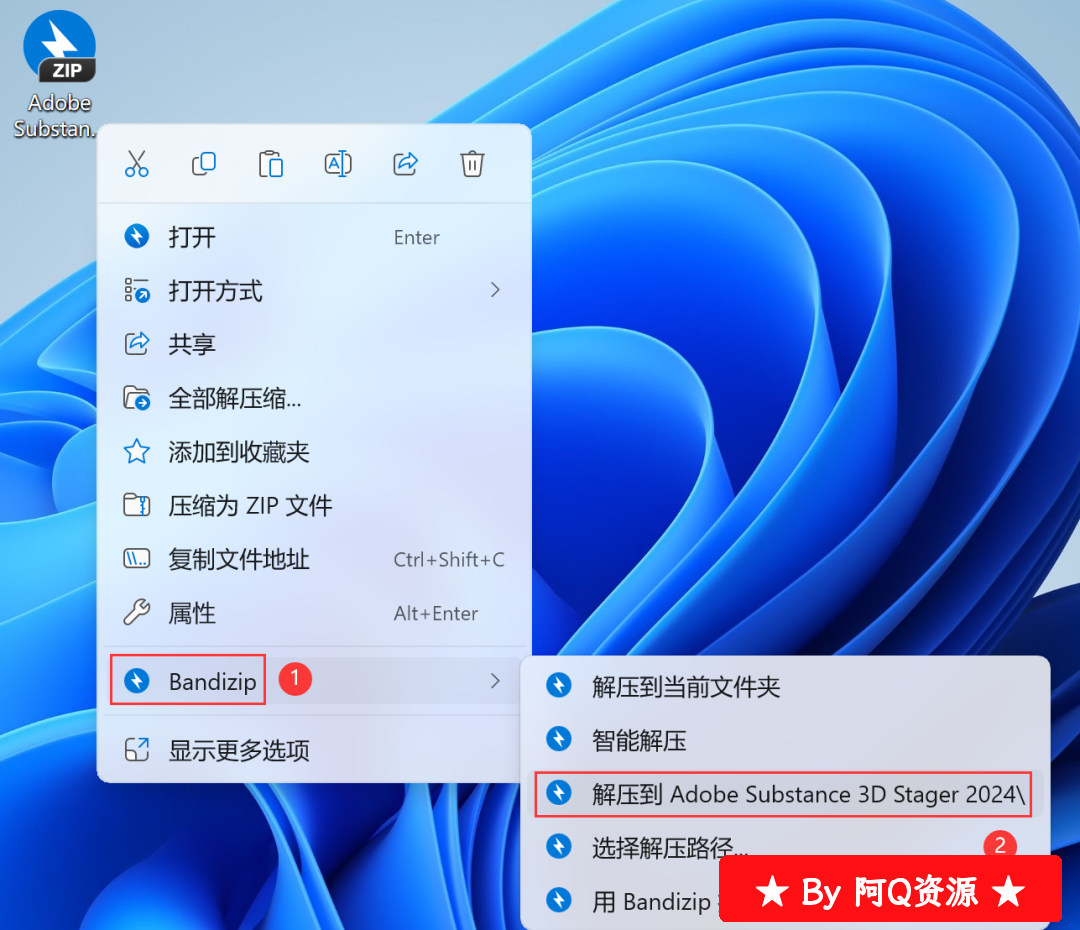
Task: Click the 用 Bandizip submenu entry
Action: 651,901
